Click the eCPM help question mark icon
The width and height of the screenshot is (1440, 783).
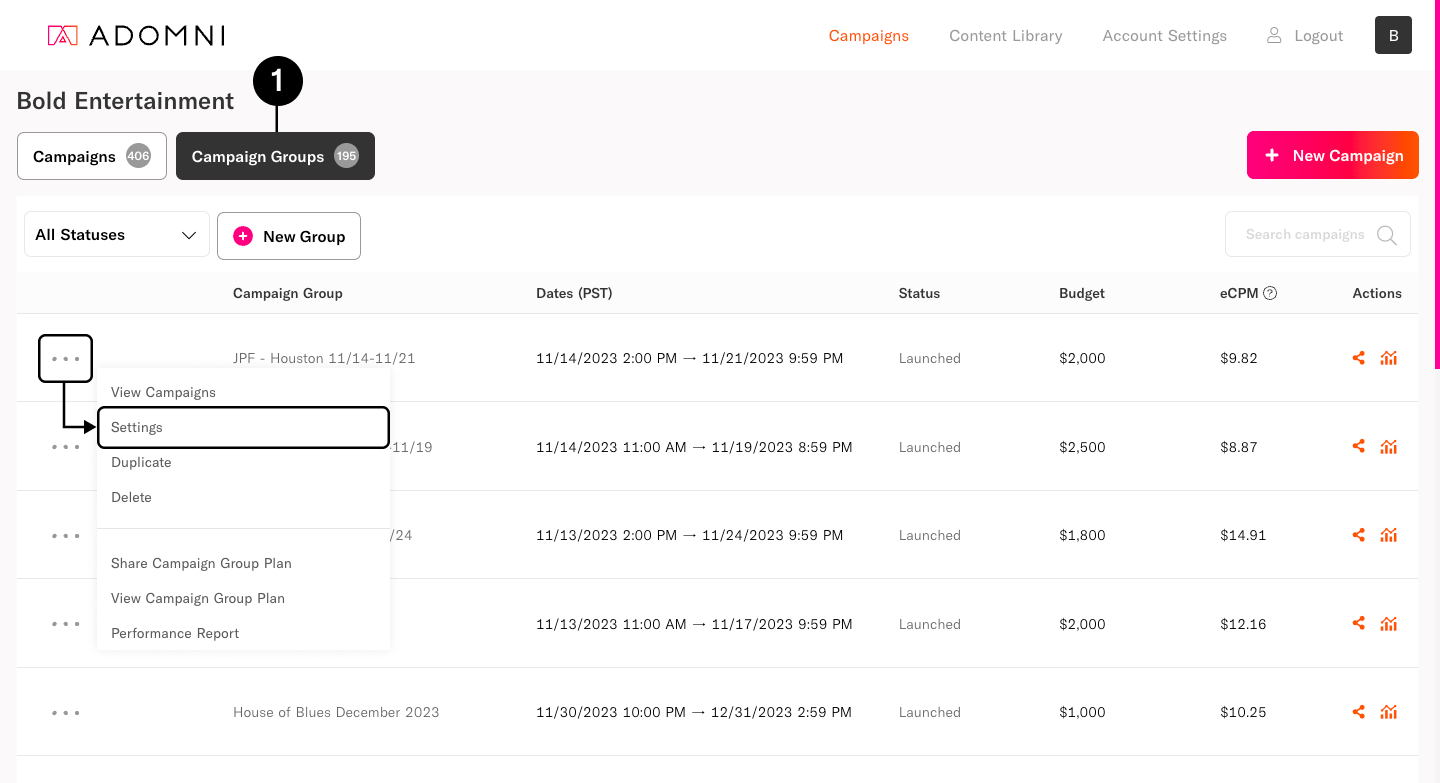(x=1270, y=293)
